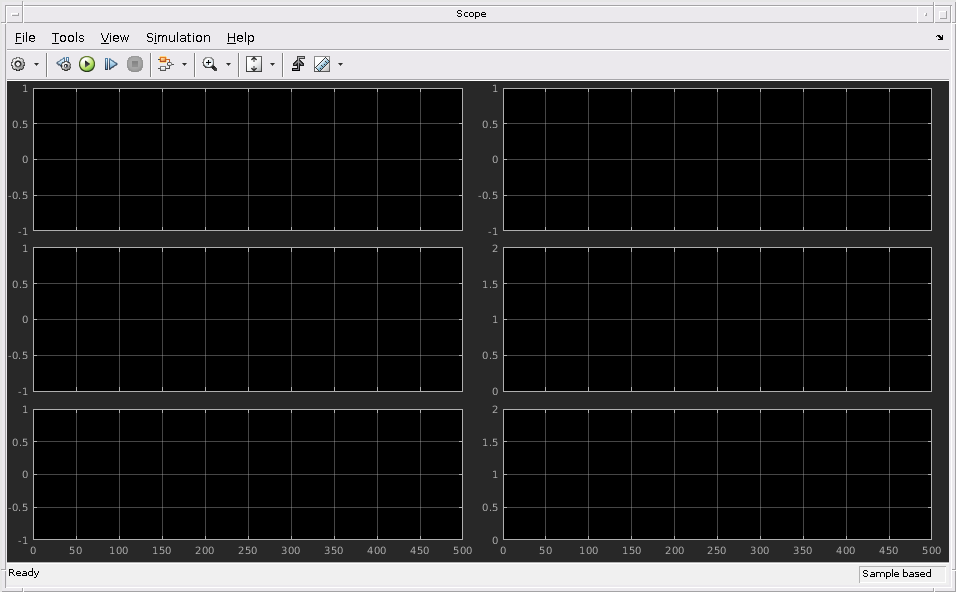Click Highlight Simulink Block icon
The image size is (956, 592).
tap(165, 64)
